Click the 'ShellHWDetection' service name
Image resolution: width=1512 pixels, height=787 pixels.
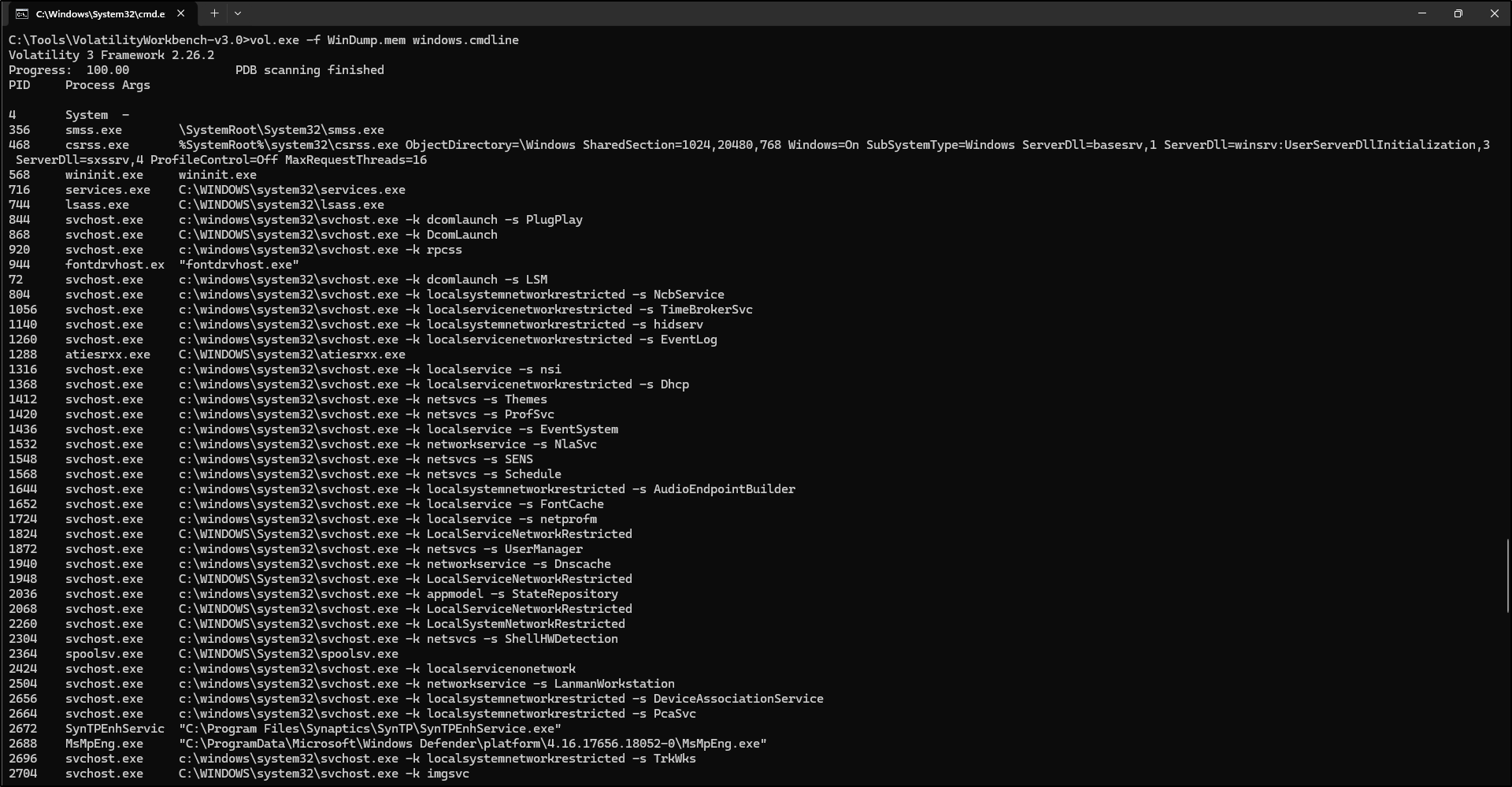pyautogui.click(x=561, y=639)
